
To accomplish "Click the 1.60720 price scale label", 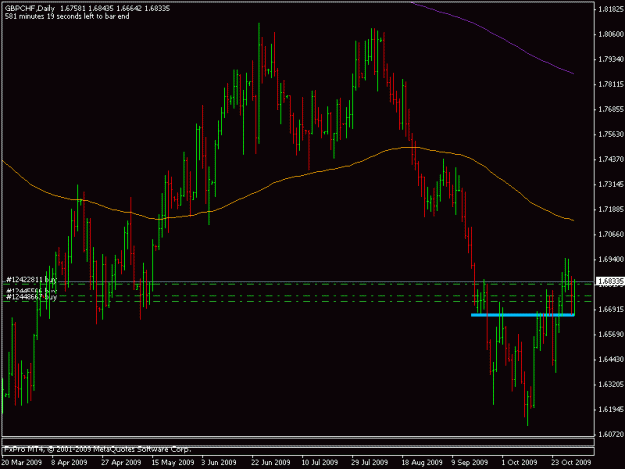I will coord(611,434).
